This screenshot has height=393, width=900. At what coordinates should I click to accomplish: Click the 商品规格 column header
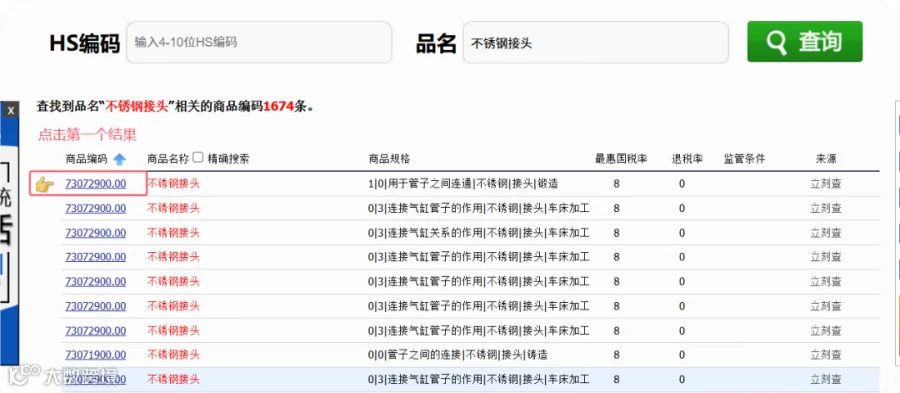(389, 159)
